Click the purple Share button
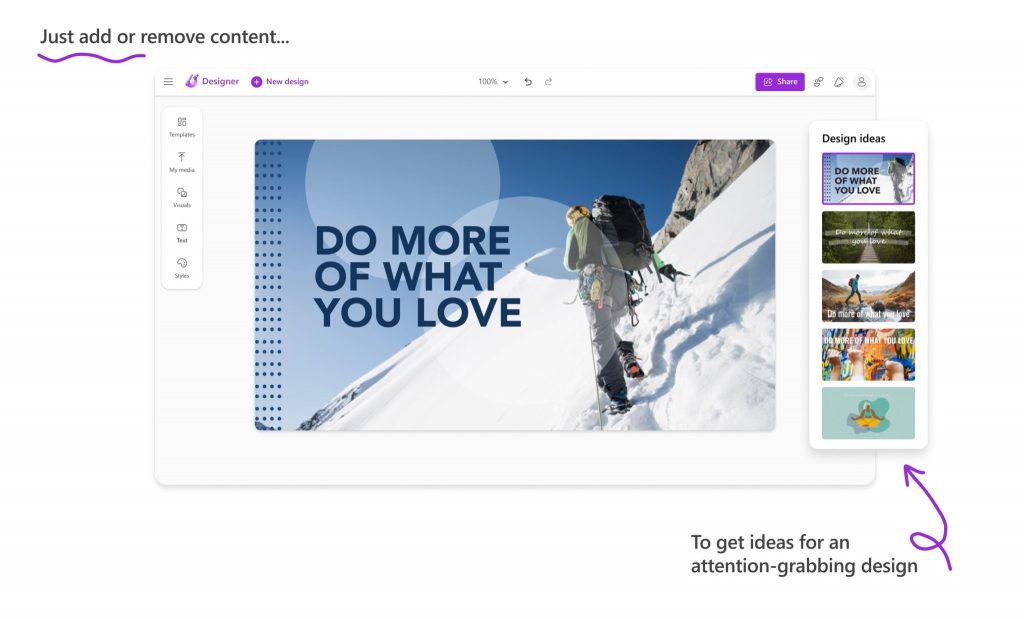The image size is (1024, 619). tap(780, 82)
